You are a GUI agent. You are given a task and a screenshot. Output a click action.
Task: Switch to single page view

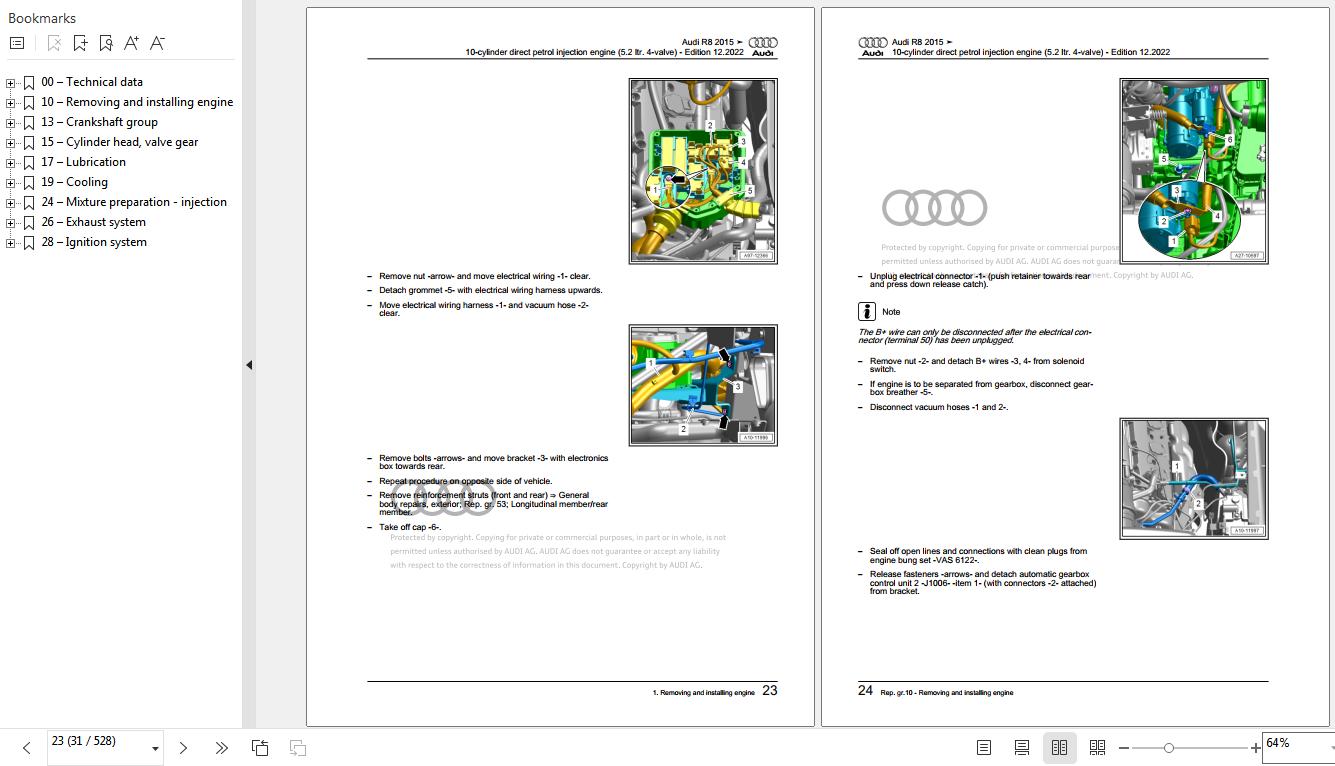(984, 748)
